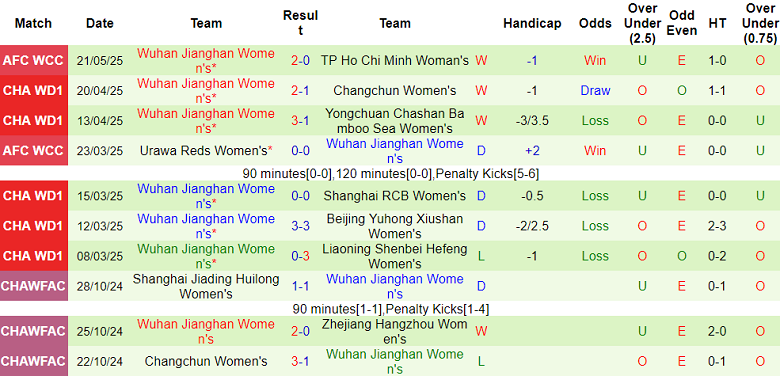
Task: Click the AFC WCC badge dated 21/05/25
Action: 33,61
